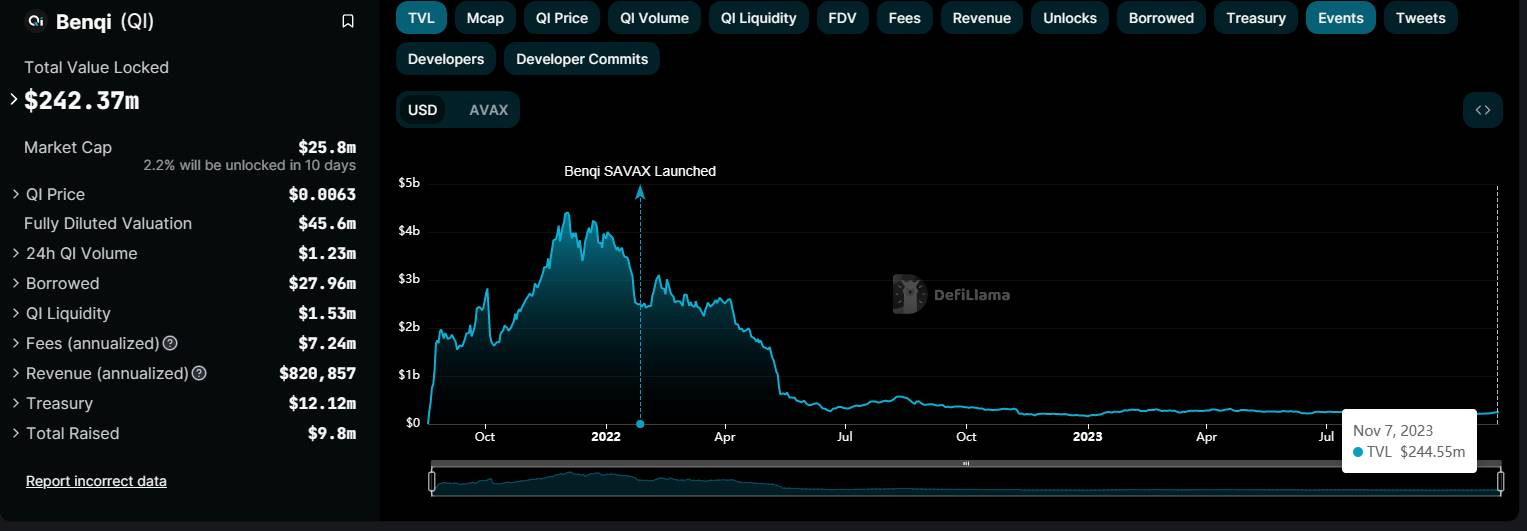
Task: Click the left range slider handle
Action: click(x=432, y=481)
